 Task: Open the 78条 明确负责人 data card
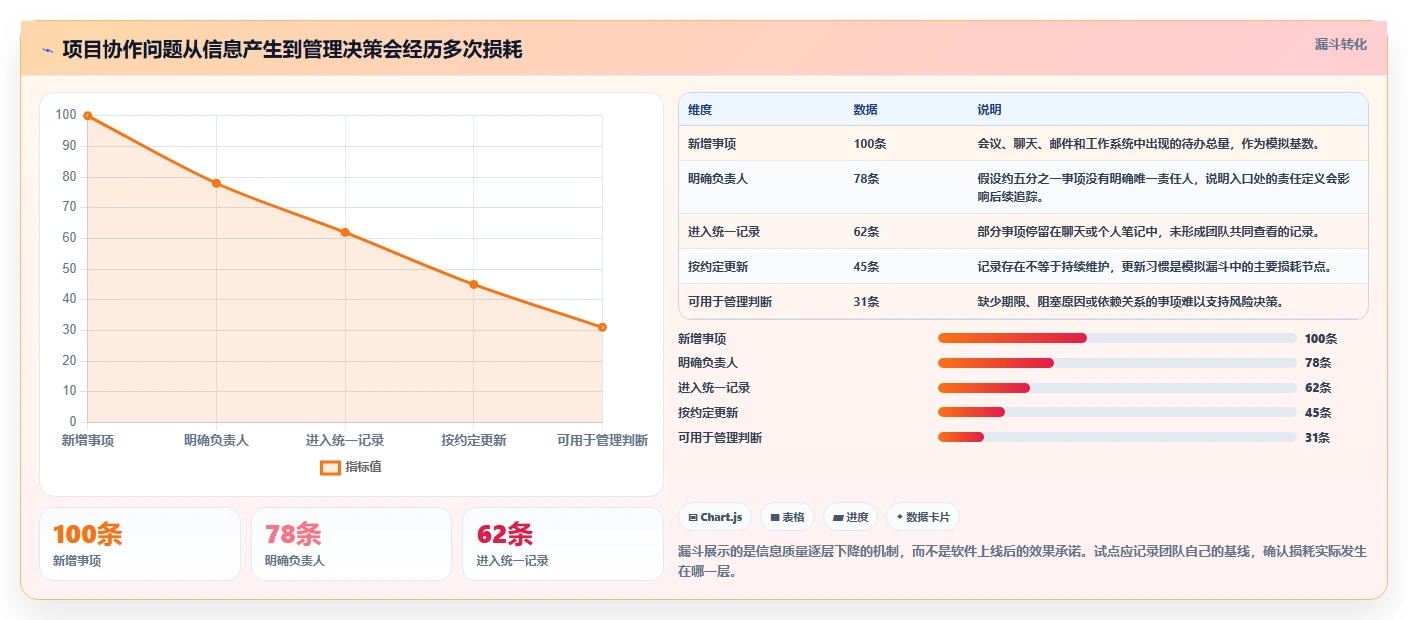(x=351, y=544)
